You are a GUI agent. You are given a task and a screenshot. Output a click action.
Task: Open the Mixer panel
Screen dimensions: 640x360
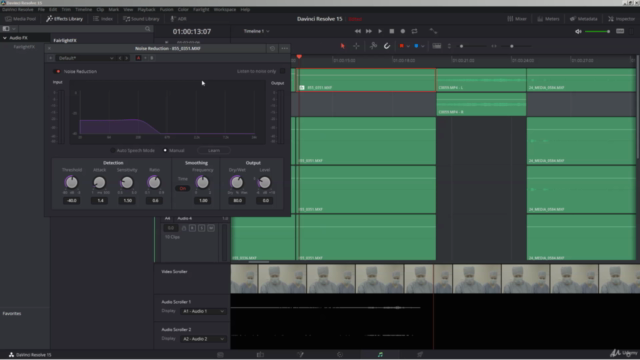pos(516,19)
